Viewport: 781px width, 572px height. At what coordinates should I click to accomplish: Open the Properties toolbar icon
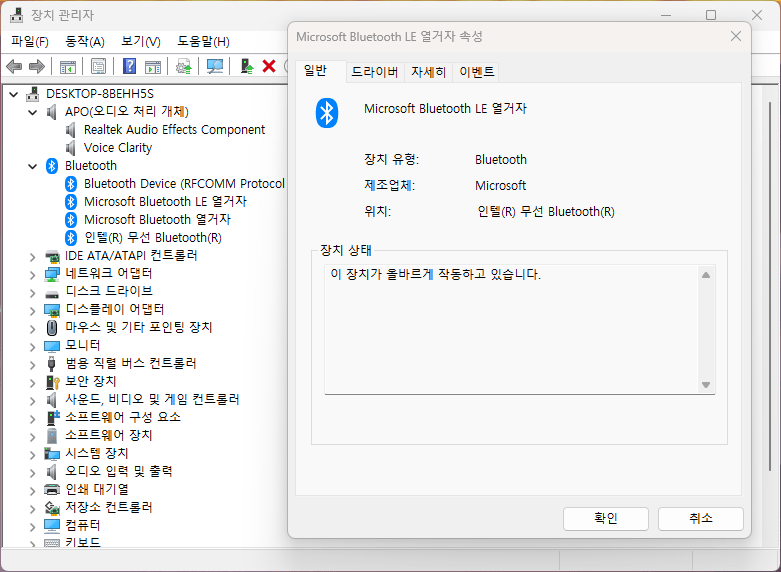98,66
